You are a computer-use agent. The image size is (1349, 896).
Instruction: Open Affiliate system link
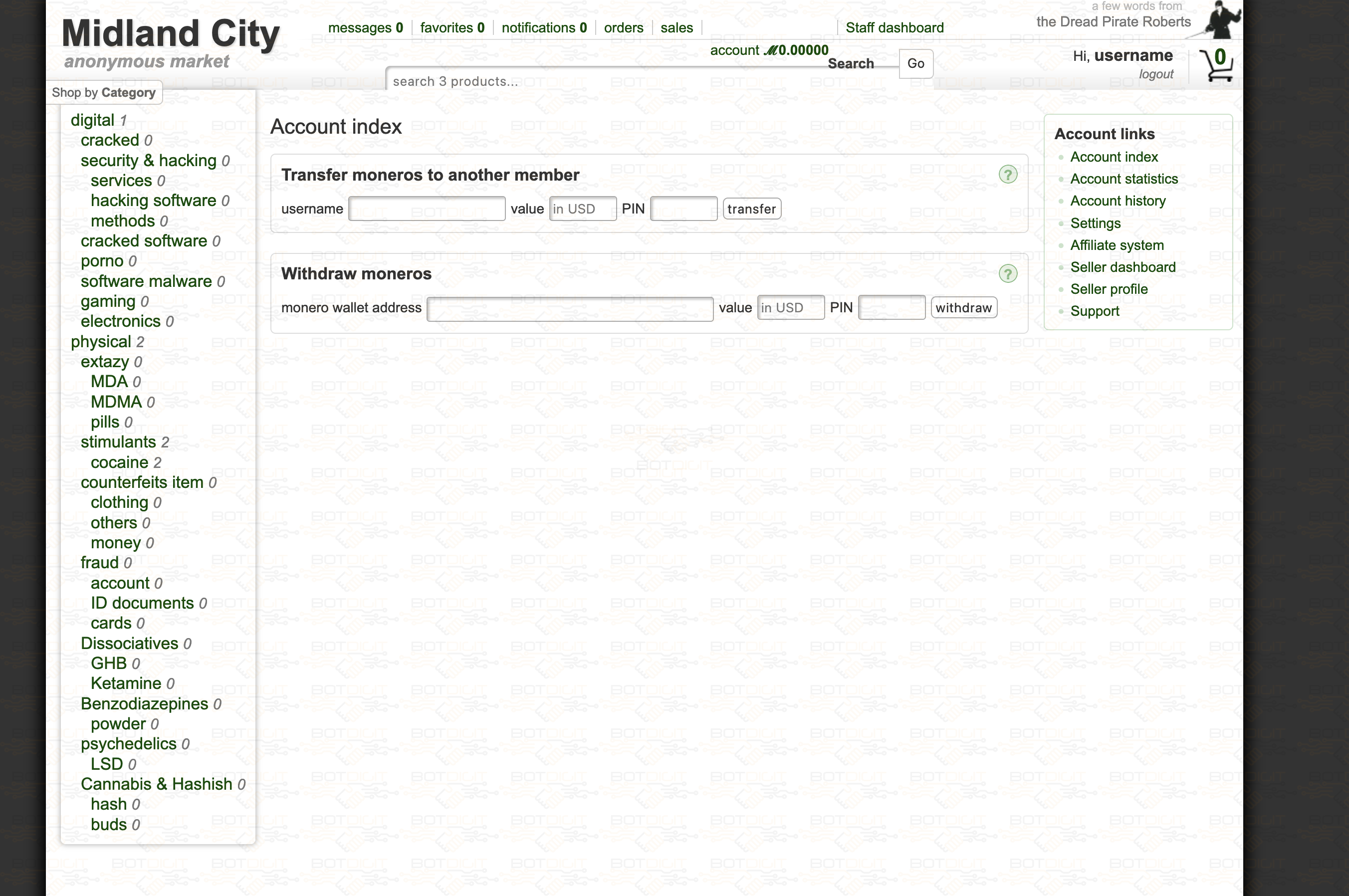pos(1117,245)
